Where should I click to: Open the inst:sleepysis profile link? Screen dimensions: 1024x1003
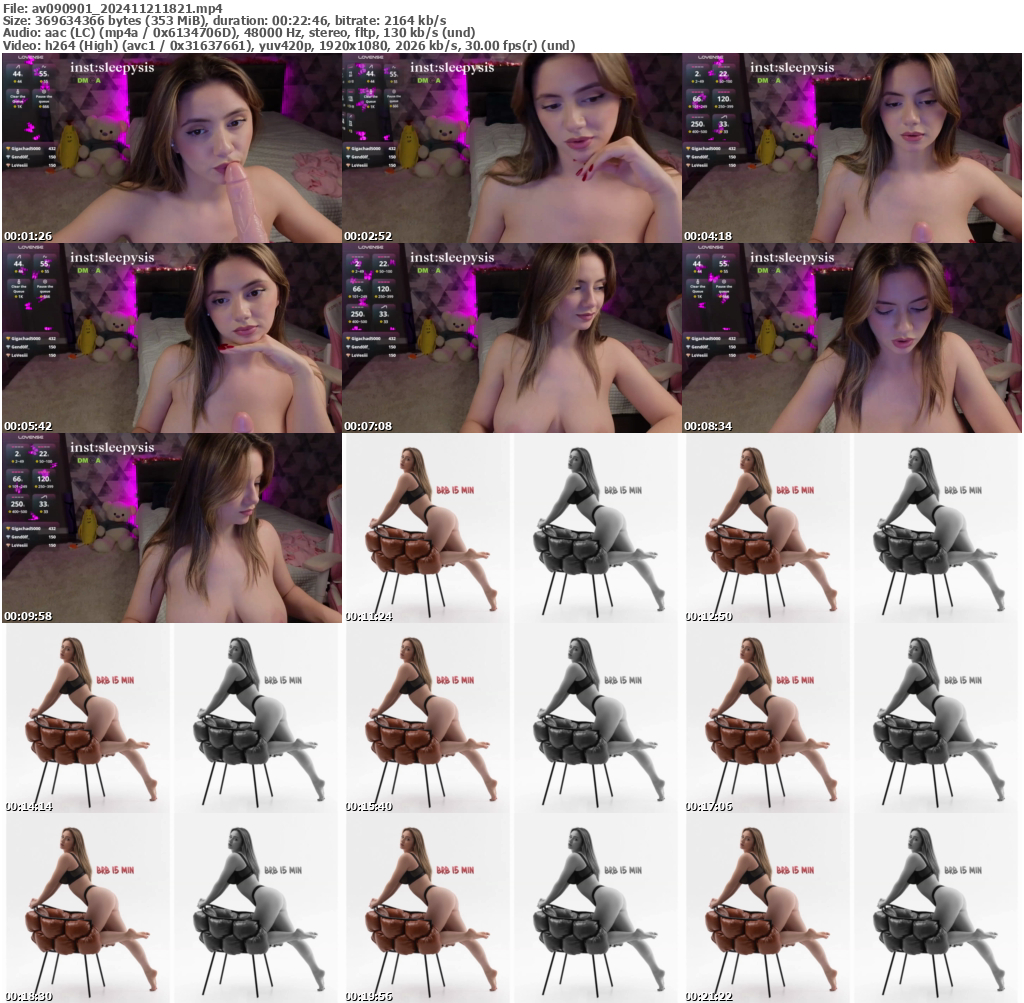112,67
